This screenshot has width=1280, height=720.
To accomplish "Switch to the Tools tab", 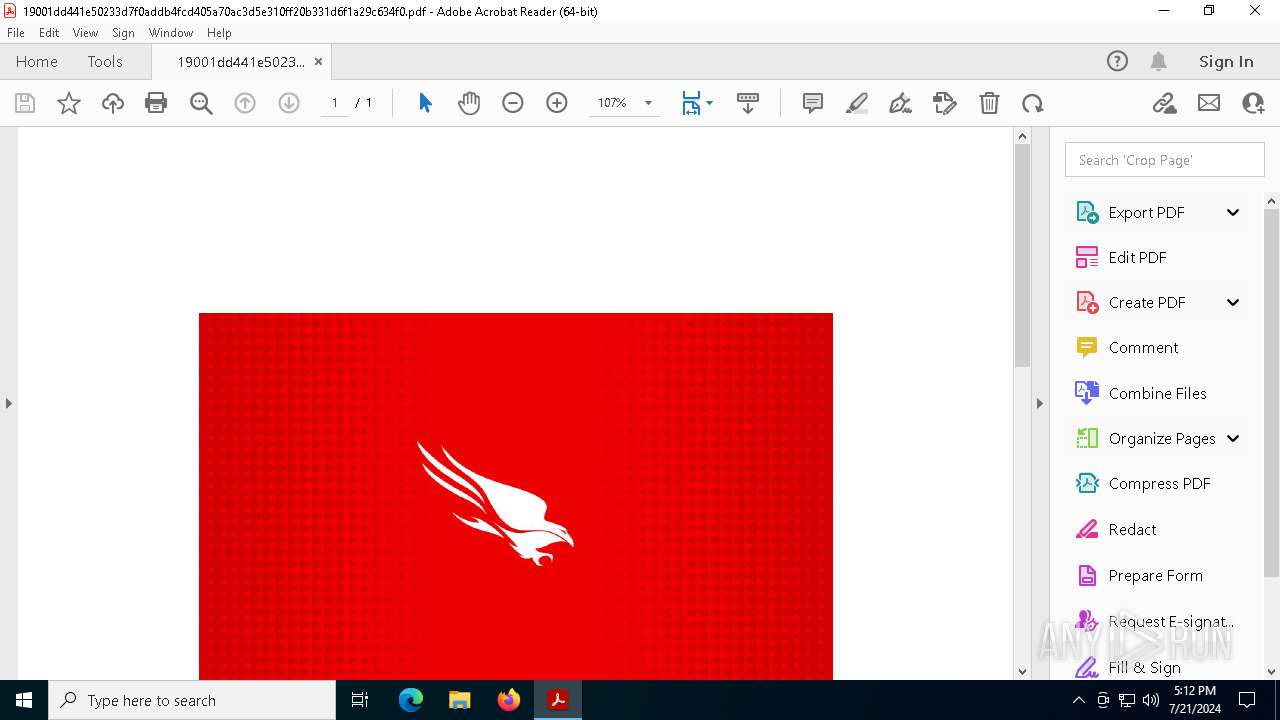I will 105,61.
